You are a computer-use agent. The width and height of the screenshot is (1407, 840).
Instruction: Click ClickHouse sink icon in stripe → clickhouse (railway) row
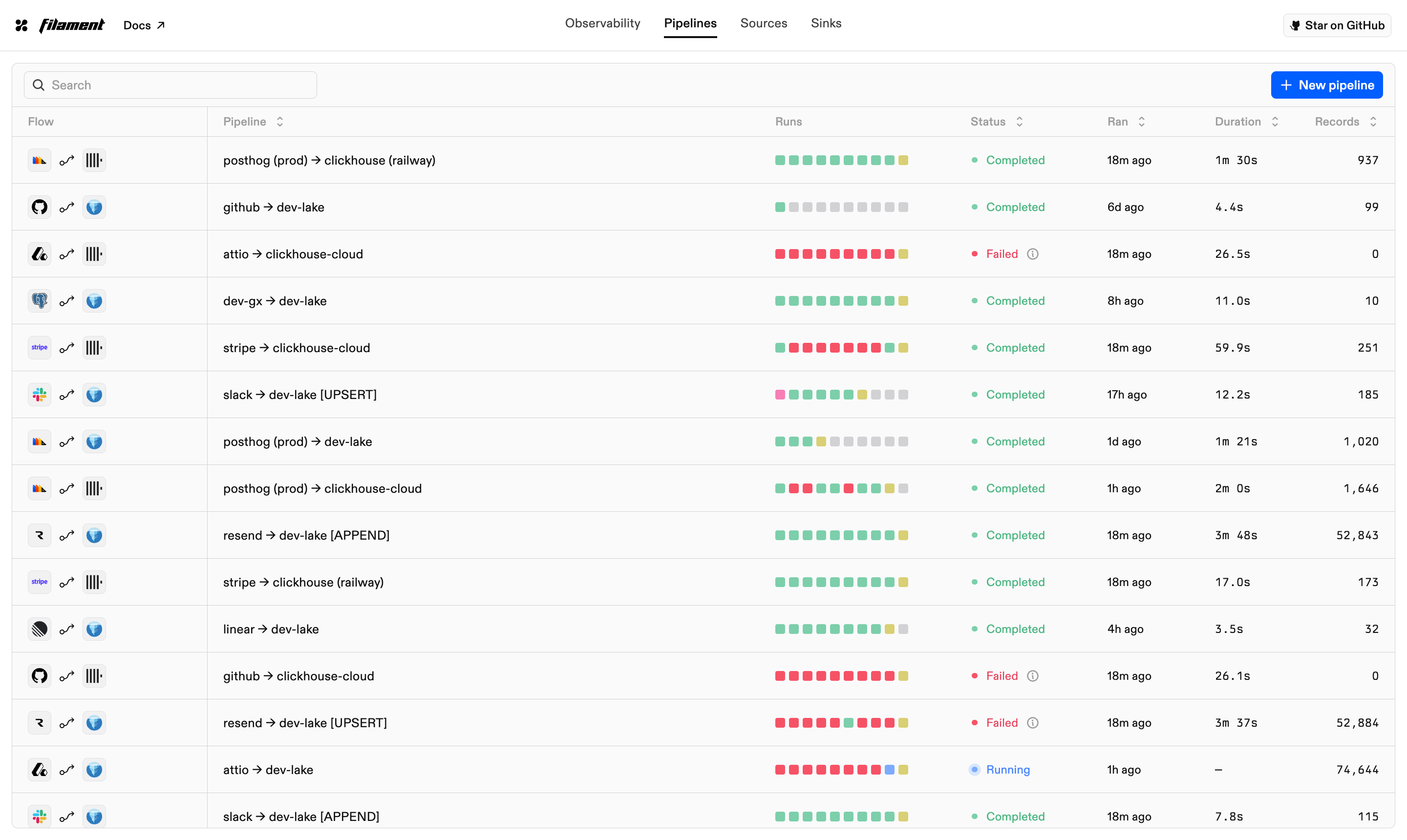94,582
